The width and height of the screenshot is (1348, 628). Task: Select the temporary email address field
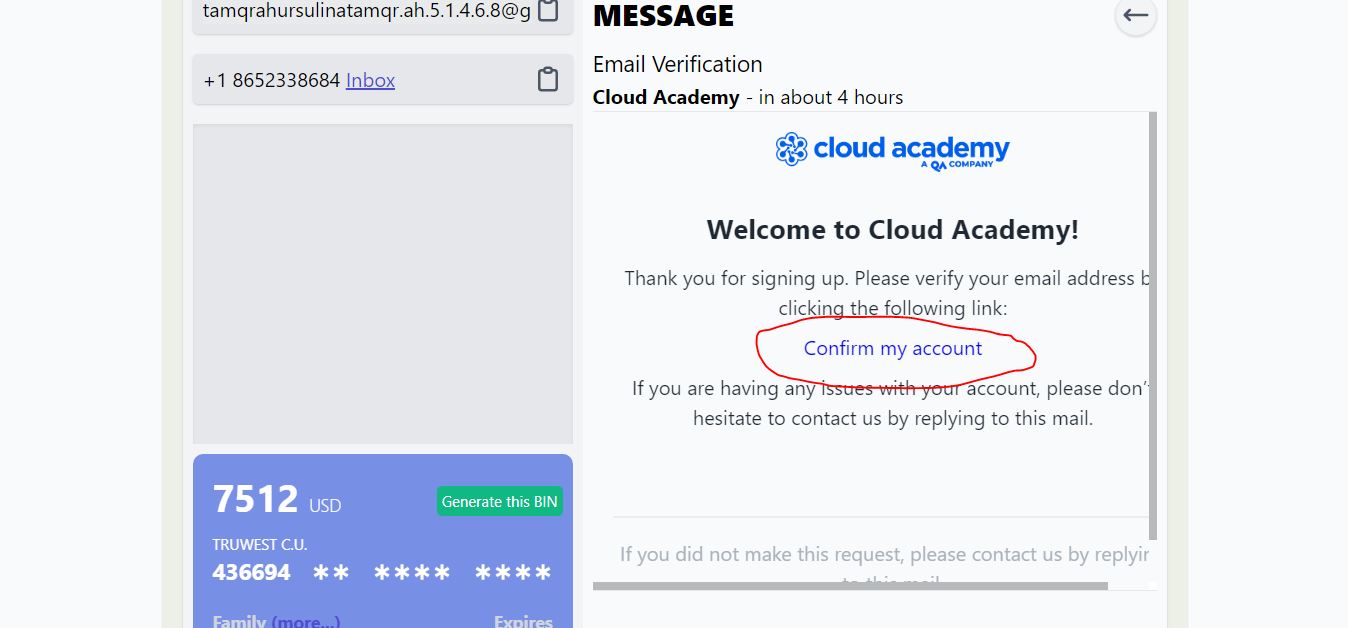coord(383,14)
